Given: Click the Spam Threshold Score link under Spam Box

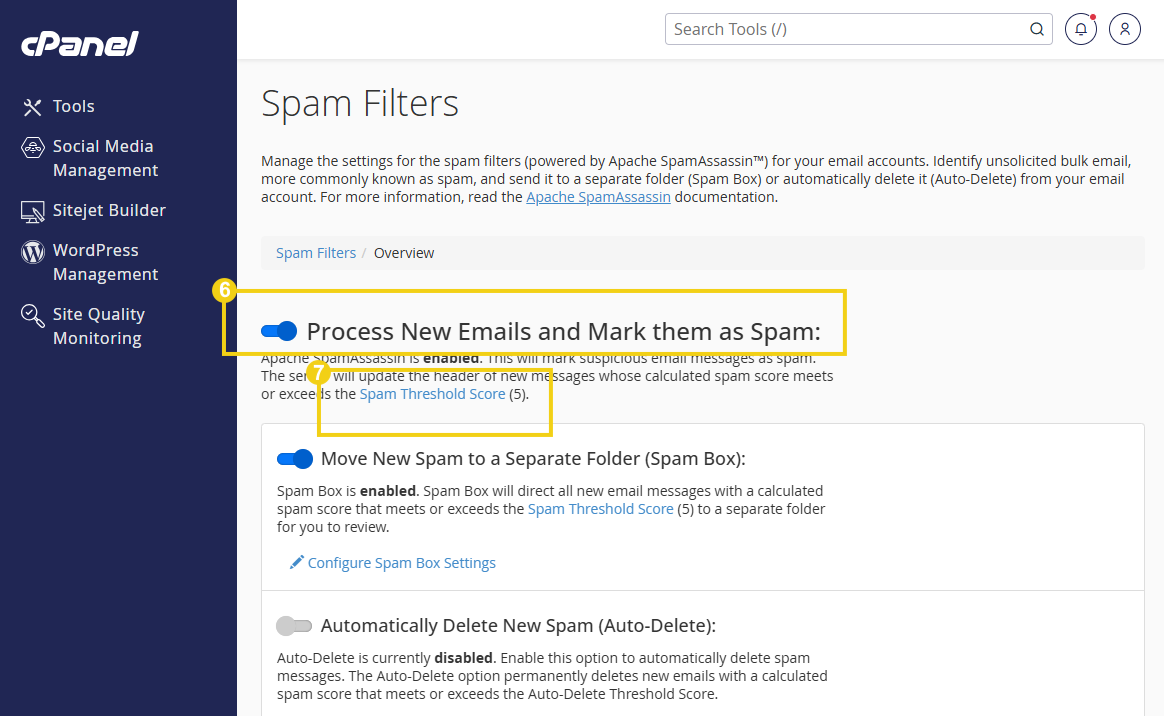Looking at the screenshot, I should 600,508.
